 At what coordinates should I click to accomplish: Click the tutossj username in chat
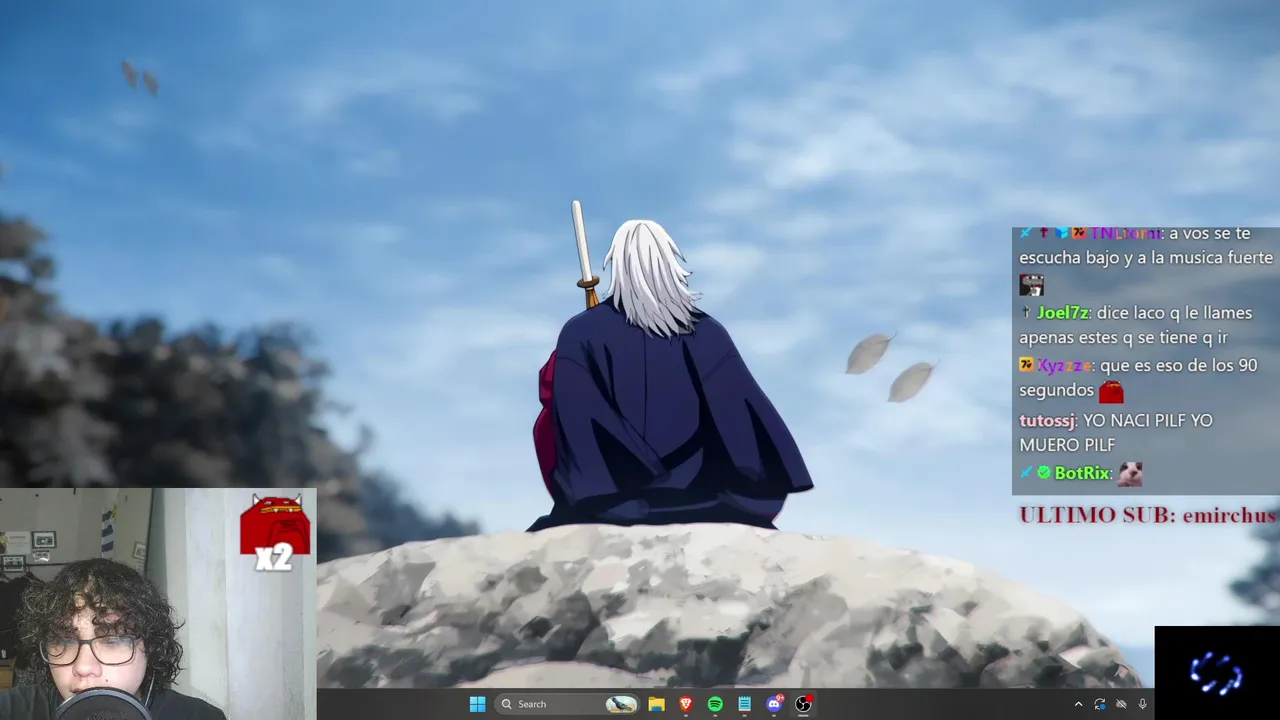pos(1047,420)
